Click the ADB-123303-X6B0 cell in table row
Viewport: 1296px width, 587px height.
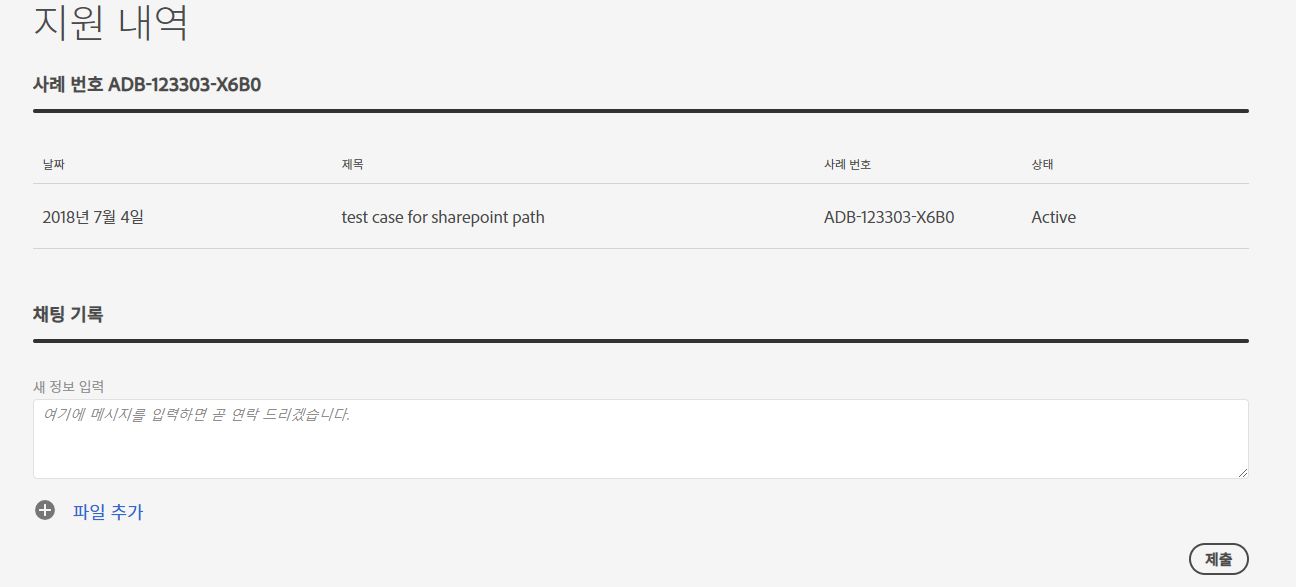[889, 217]
